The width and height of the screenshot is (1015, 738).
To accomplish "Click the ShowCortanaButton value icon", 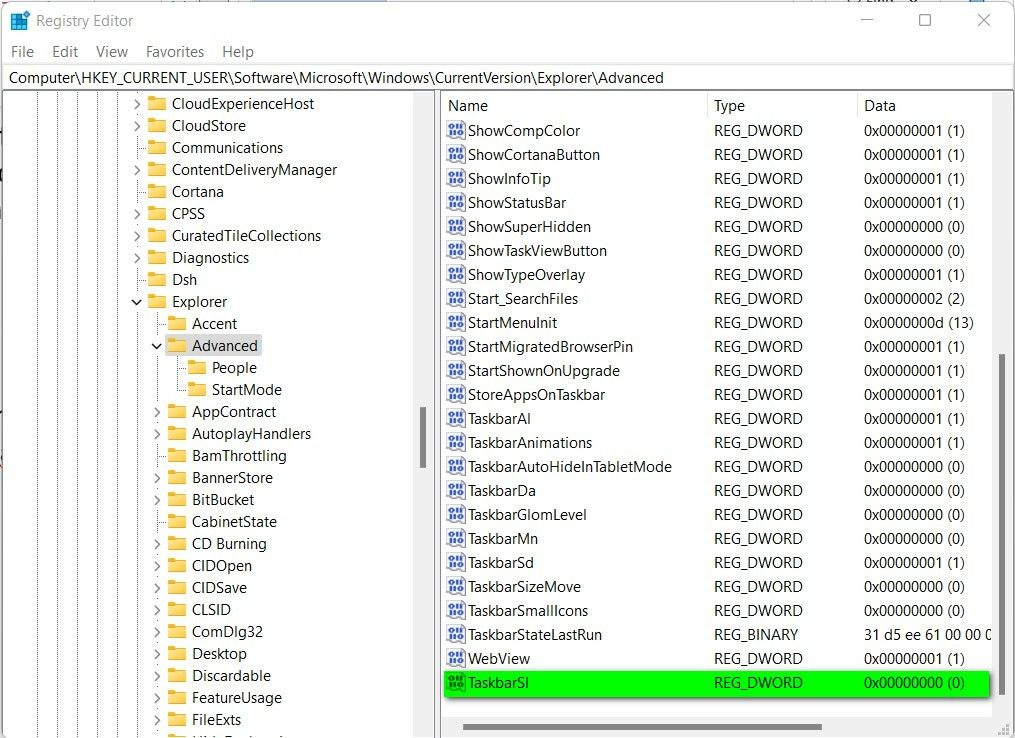I will click(456, 154).
